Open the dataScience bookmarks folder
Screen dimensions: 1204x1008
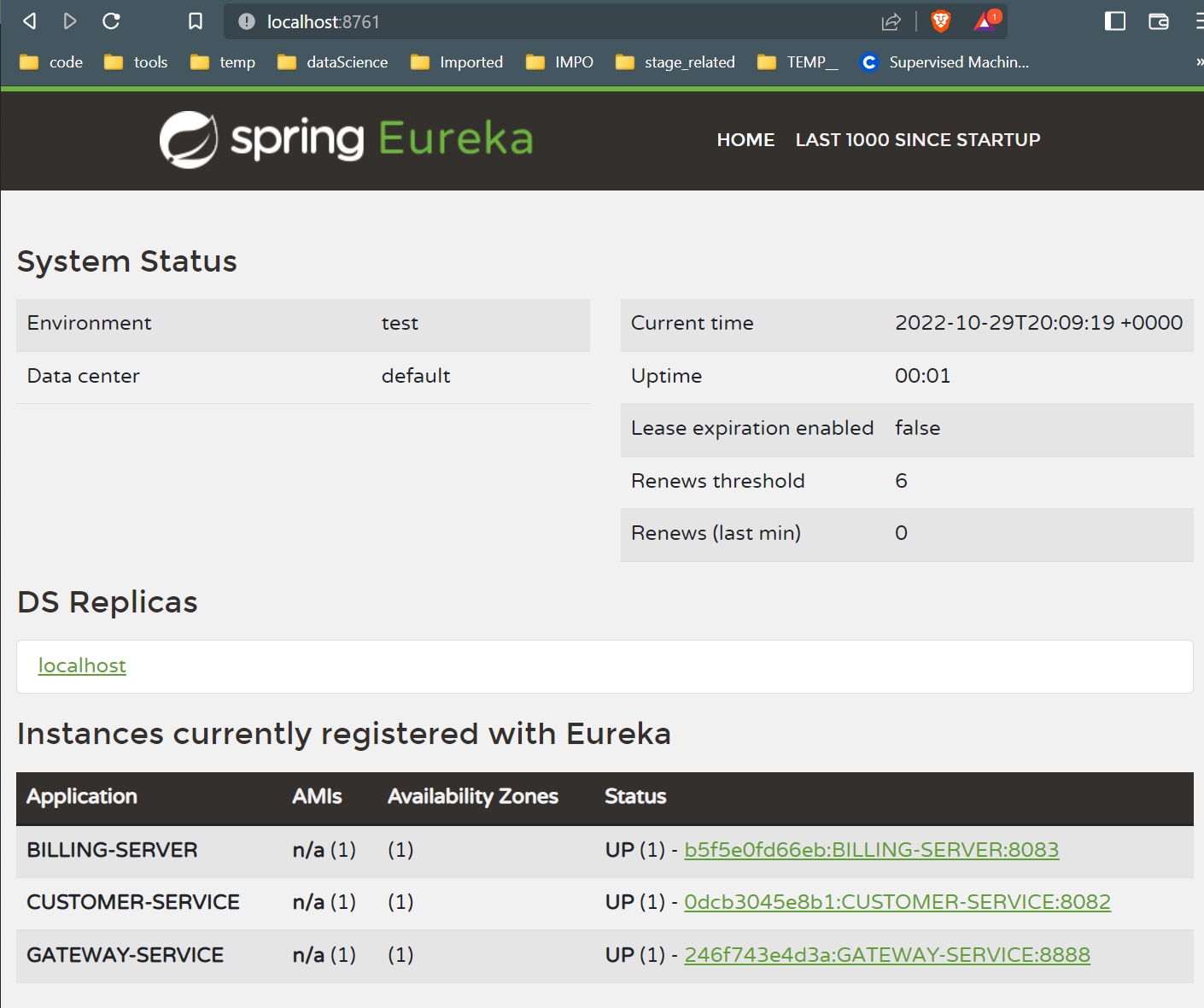[x=332, y=62]
